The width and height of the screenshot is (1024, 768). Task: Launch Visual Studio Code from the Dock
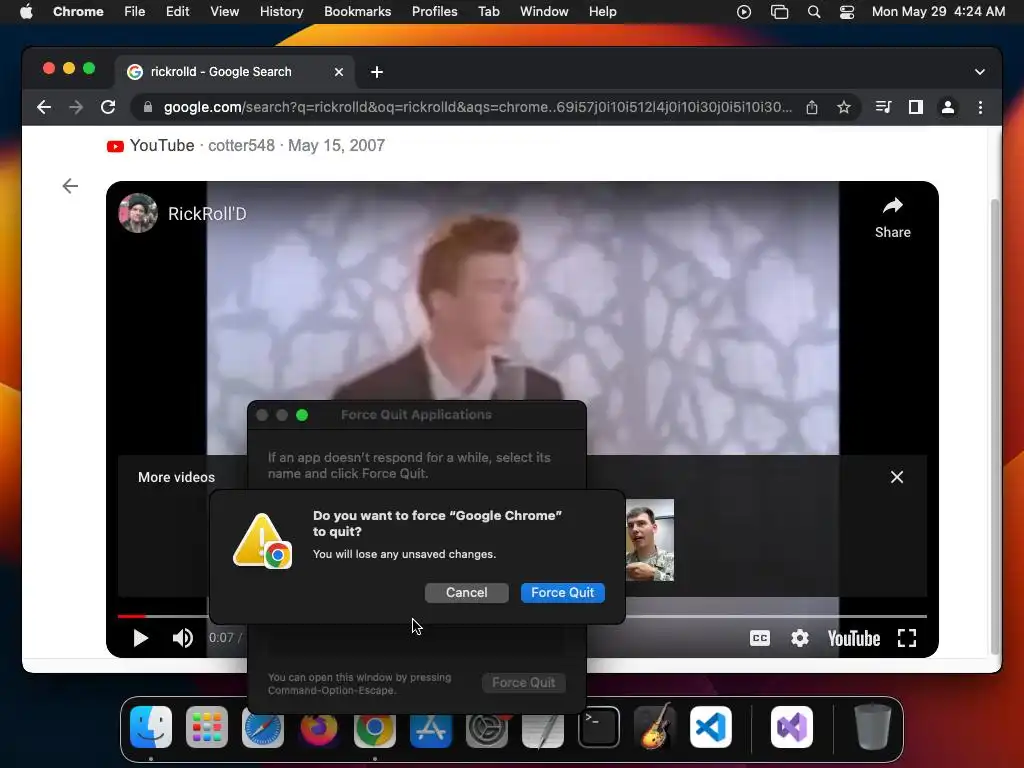pyautogui.click(x=711, y=727)
